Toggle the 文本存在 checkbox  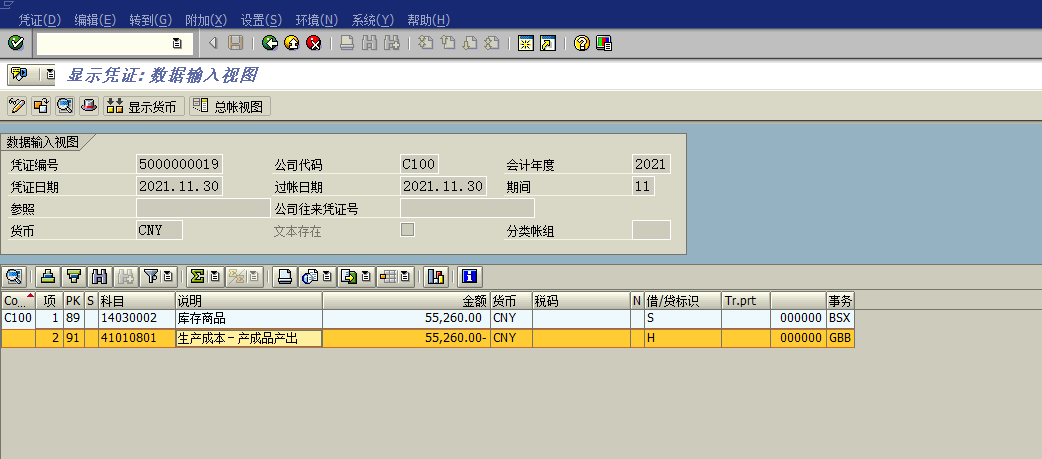pos(407,230)
